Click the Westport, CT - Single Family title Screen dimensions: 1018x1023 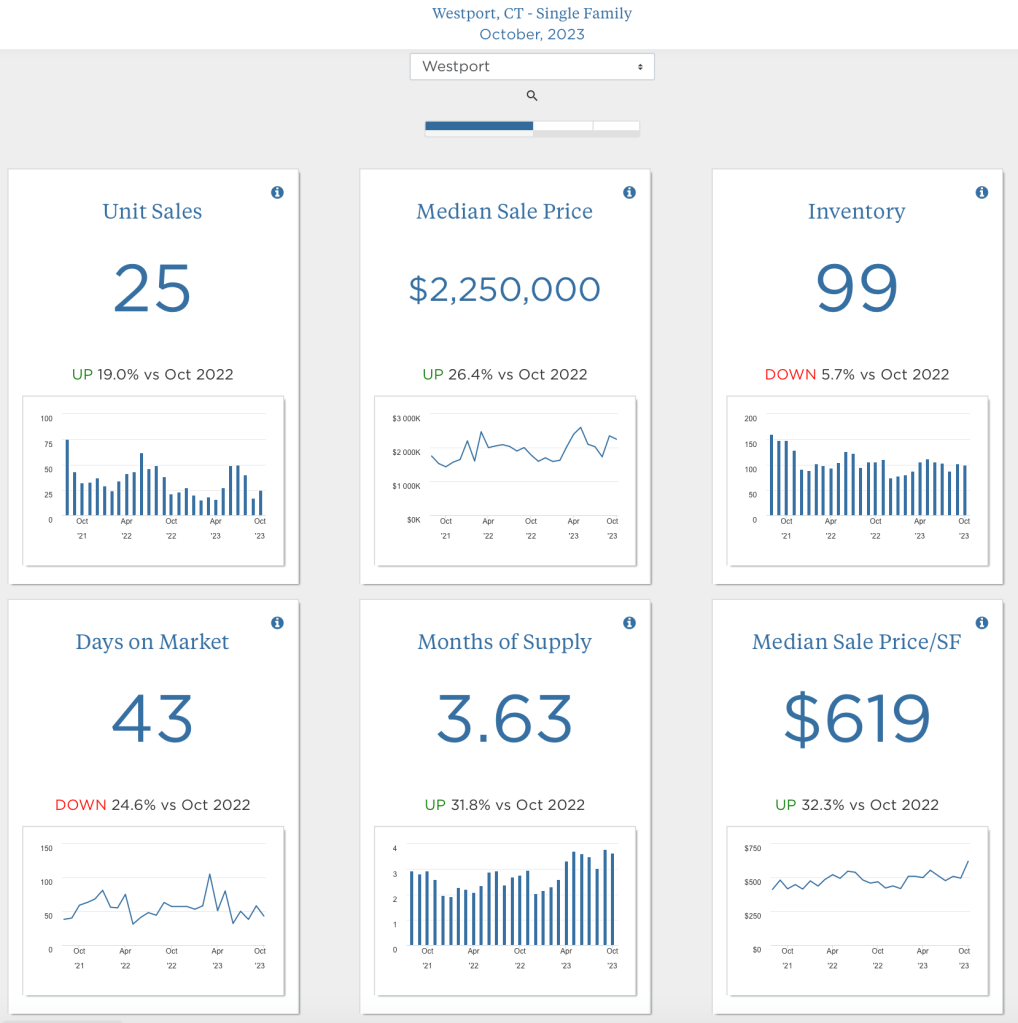point(532,14)
